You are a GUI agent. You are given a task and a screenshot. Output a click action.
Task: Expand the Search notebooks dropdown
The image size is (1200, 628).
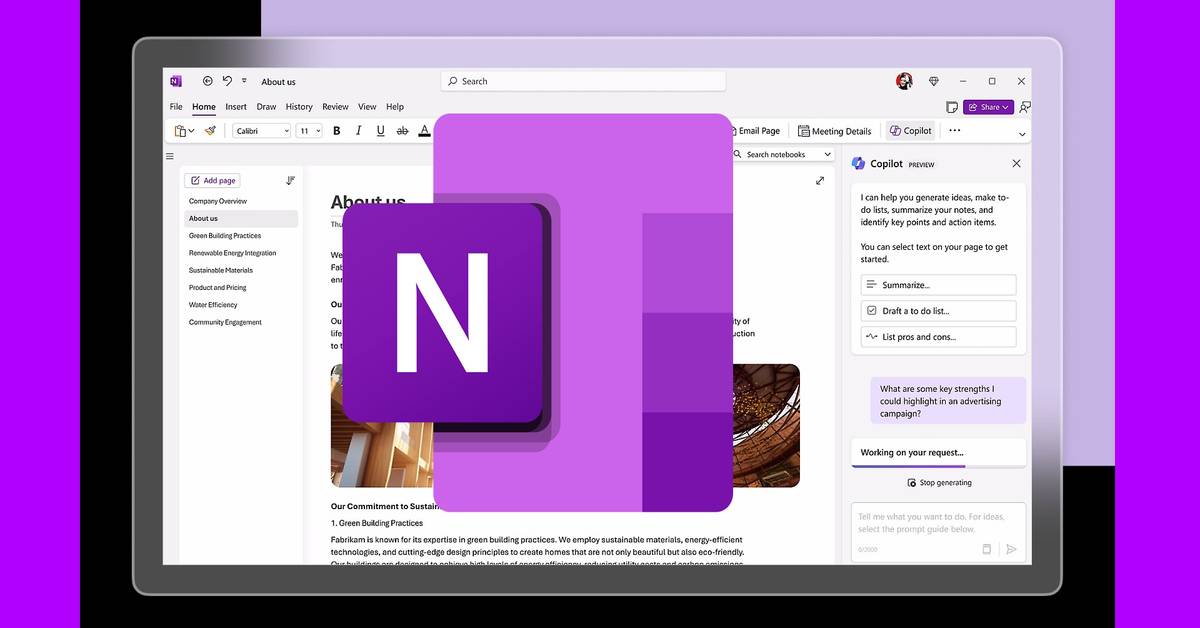pos(827,155)
